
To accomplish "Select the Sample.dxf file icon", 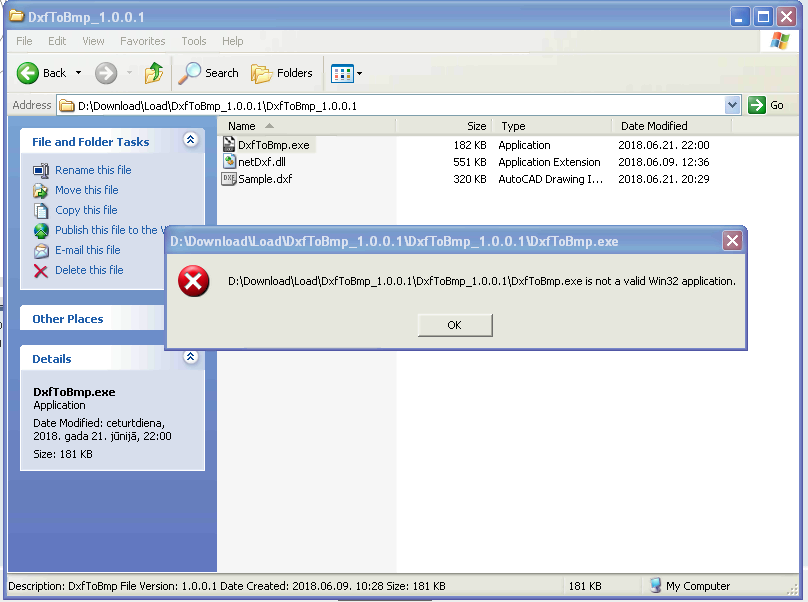I will tap(229, 179).
